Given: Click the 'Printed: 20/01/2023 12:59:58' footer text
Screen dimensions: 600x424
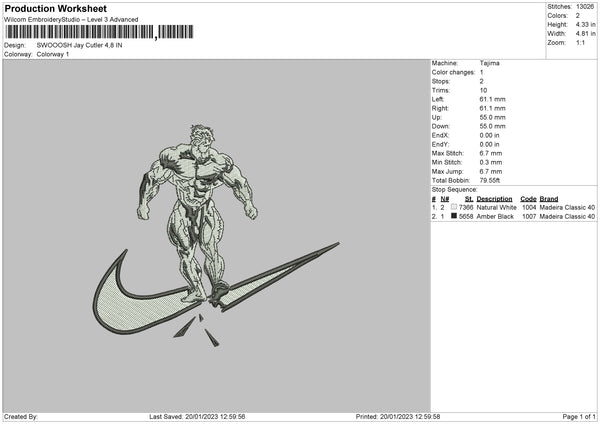Looking at the screenshot, I should tap(398, 417).
